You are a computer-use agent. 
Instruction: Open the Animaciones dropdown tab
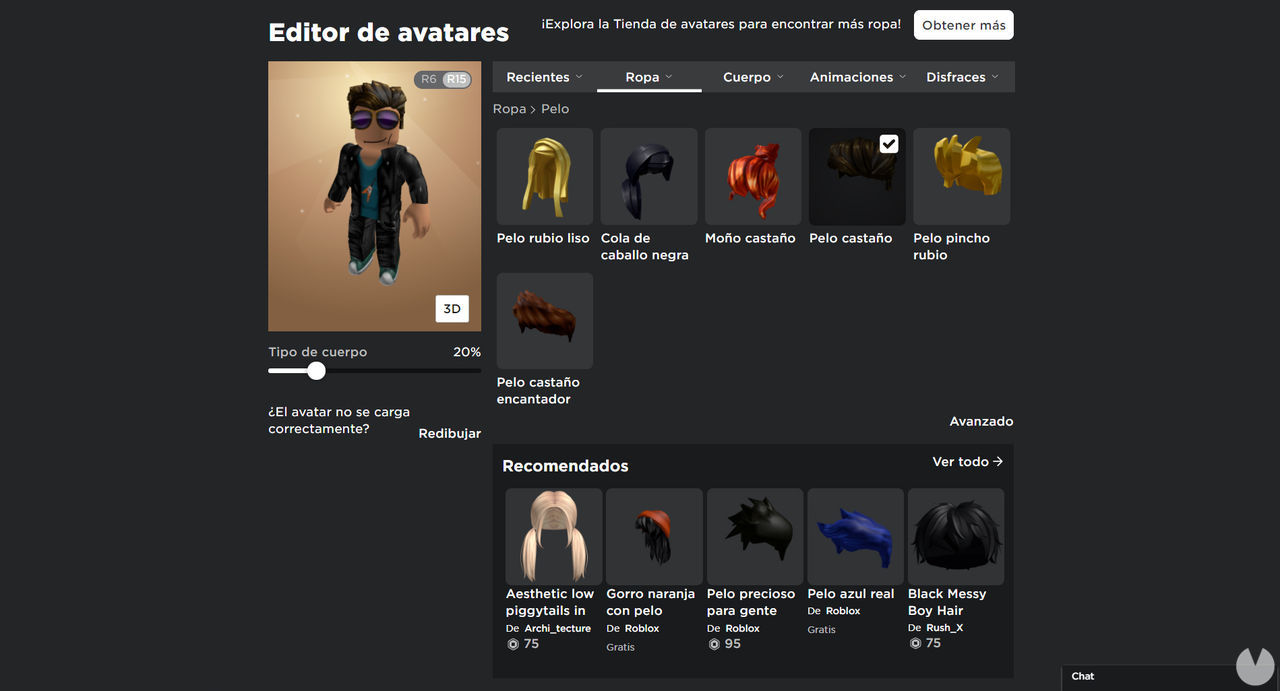coord(858,77)
